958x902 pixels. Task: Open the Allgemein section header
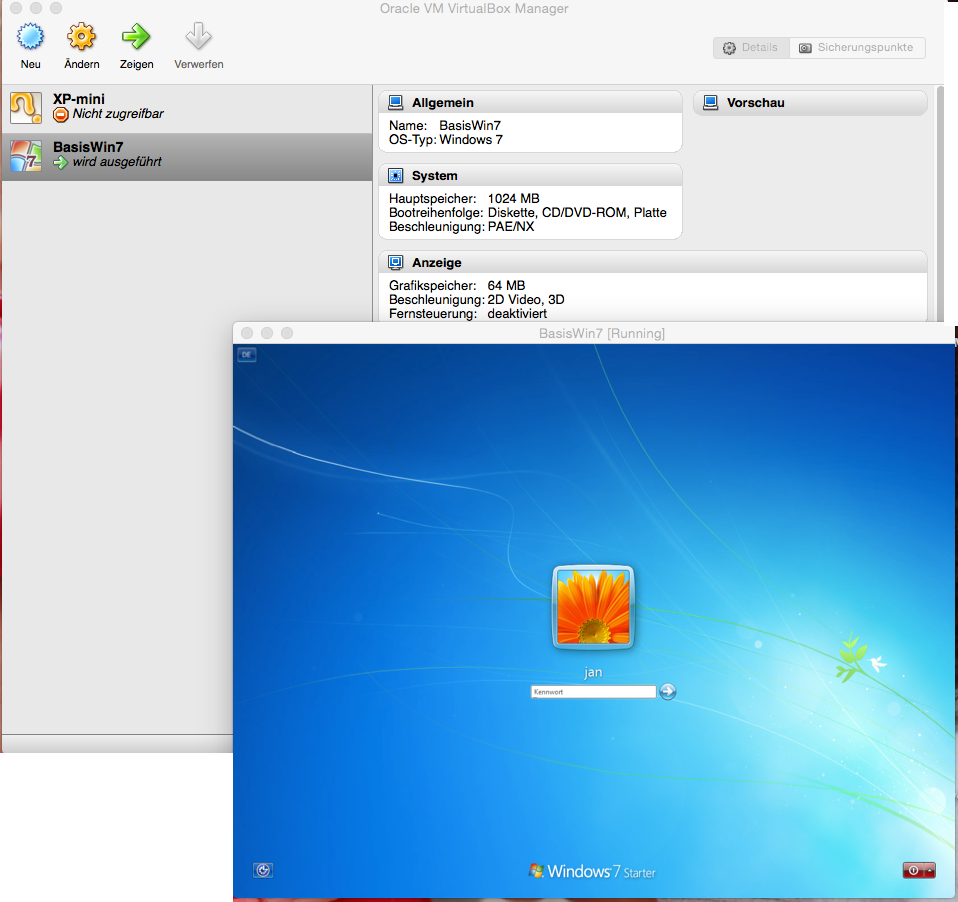[530, 102]
